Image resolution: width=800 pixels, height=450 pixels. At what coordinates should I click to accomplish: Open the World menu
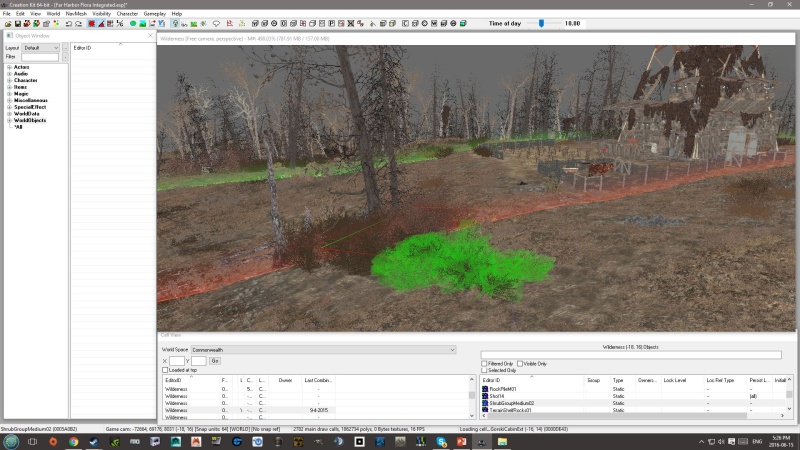[53, 14]
